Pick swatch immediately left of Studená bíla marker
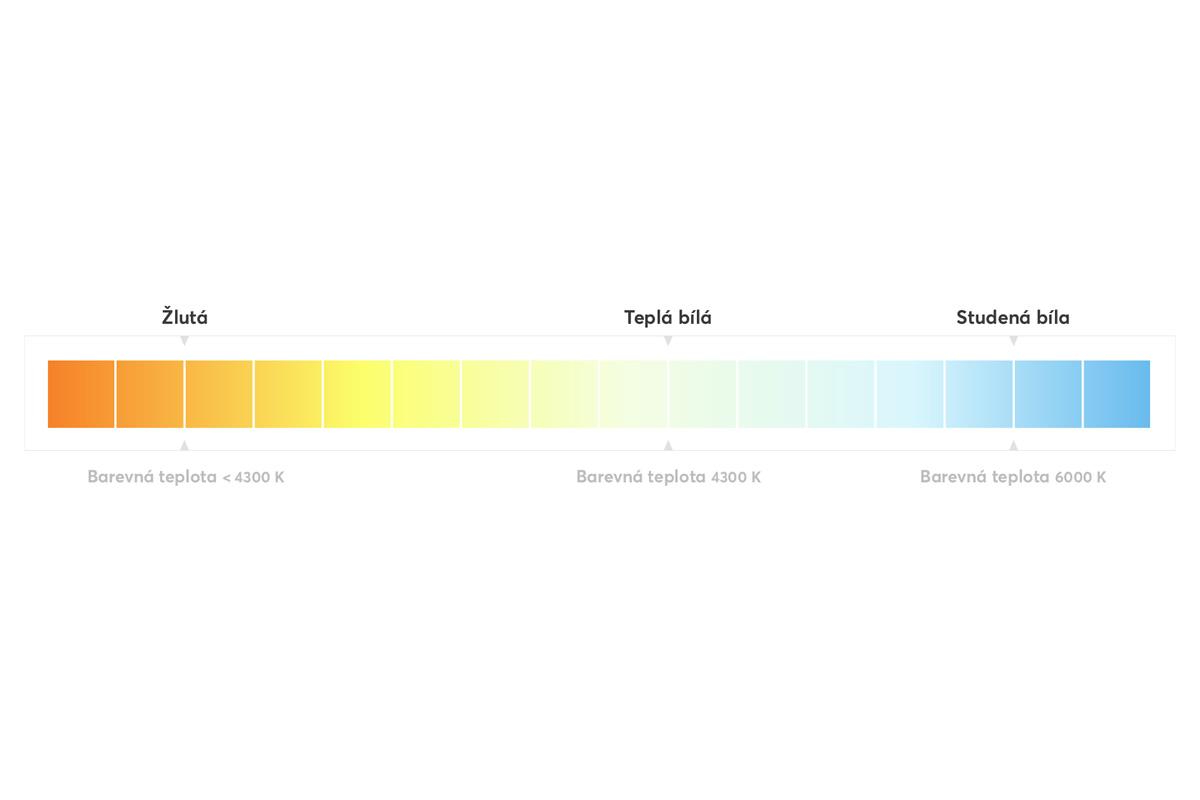 click(x=979, y=394)
